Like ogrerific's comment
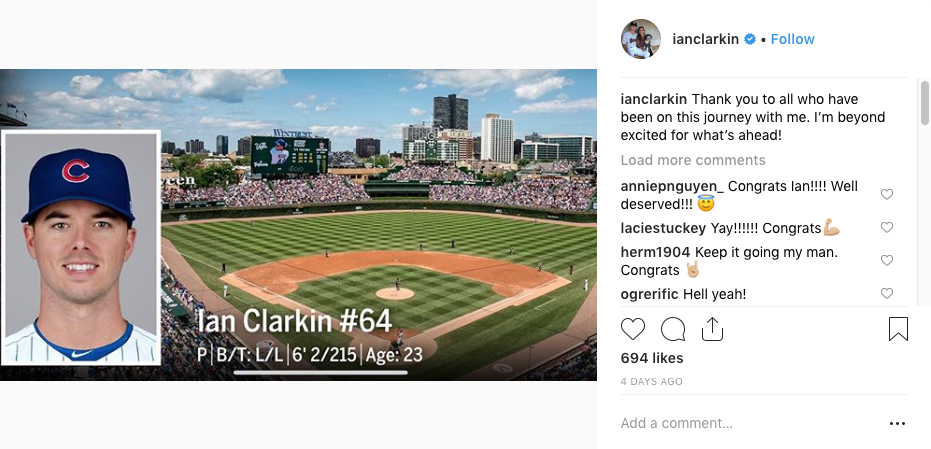The image size is (931, 449). click(x=886, y=293)
